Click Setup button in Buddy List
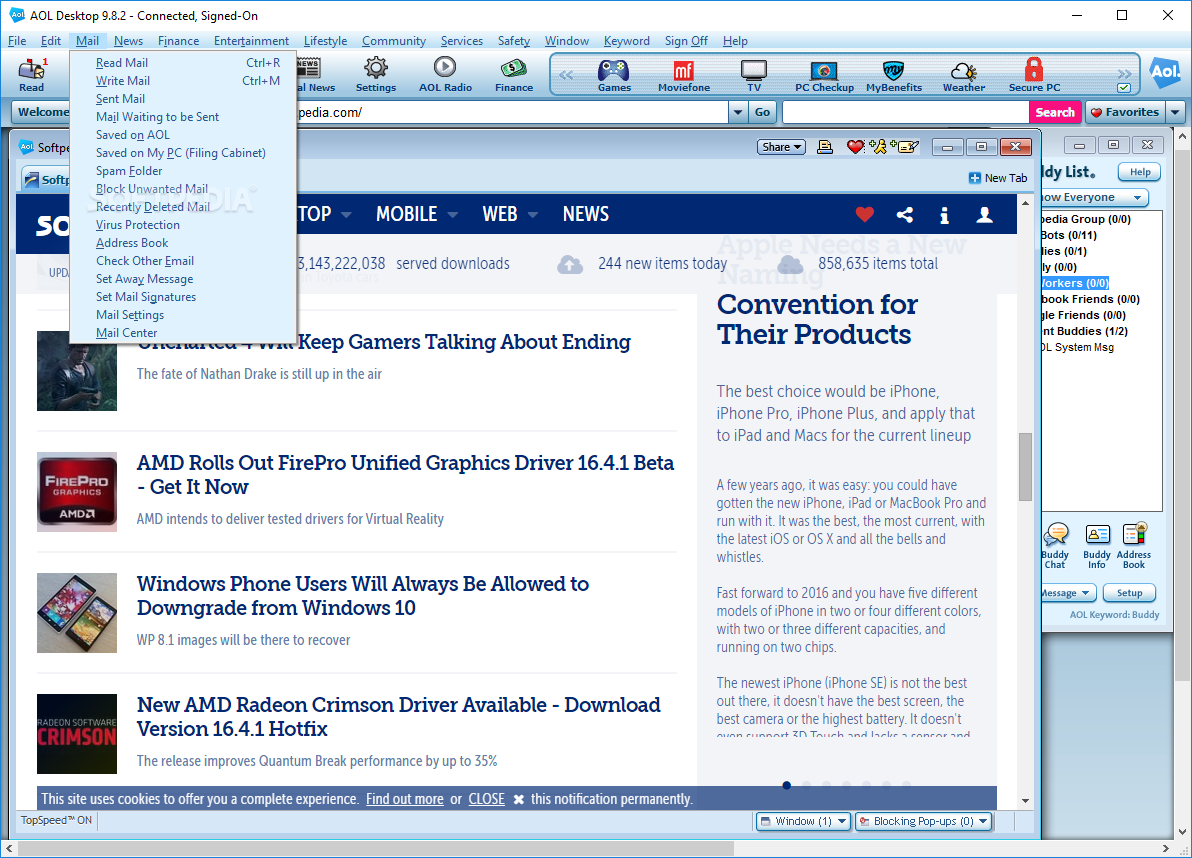The height and width of the screenshot is (858, 1192). pos(1129,593)
